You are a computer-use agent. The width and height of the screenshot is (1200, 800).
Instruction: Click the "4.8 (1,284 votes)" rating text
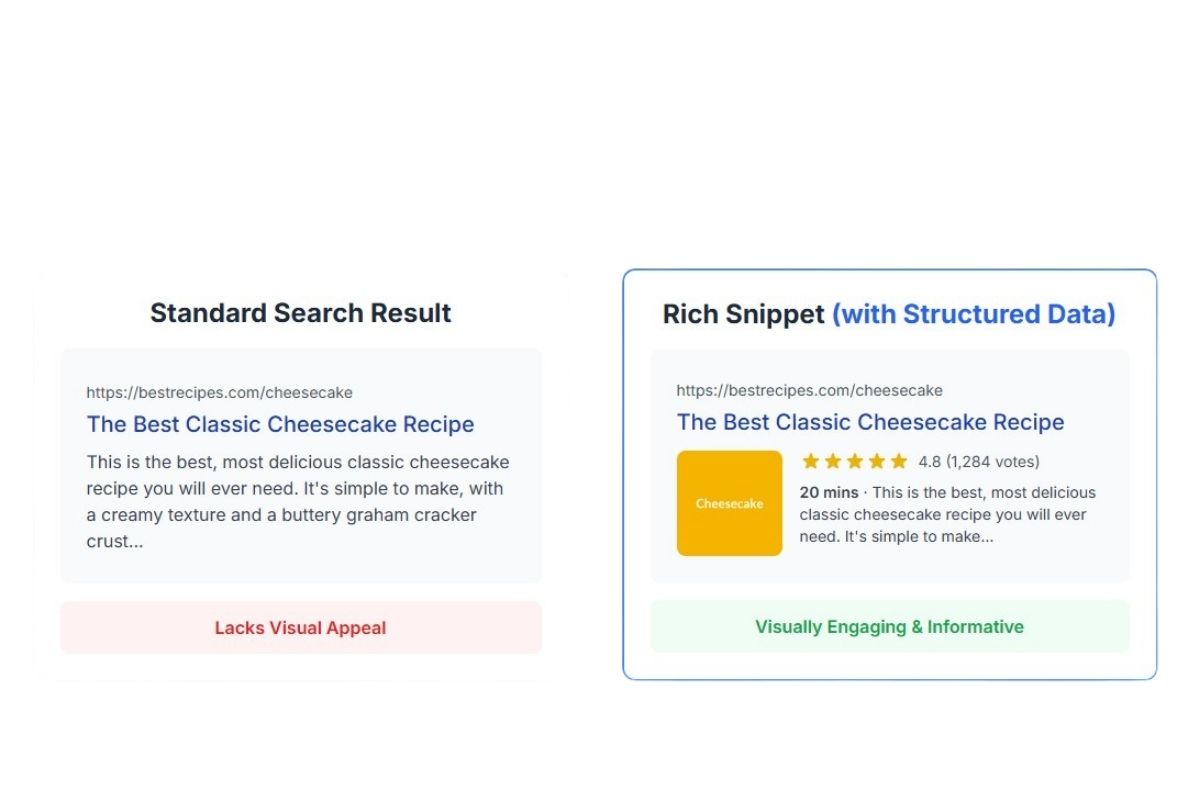click(979, 462)
